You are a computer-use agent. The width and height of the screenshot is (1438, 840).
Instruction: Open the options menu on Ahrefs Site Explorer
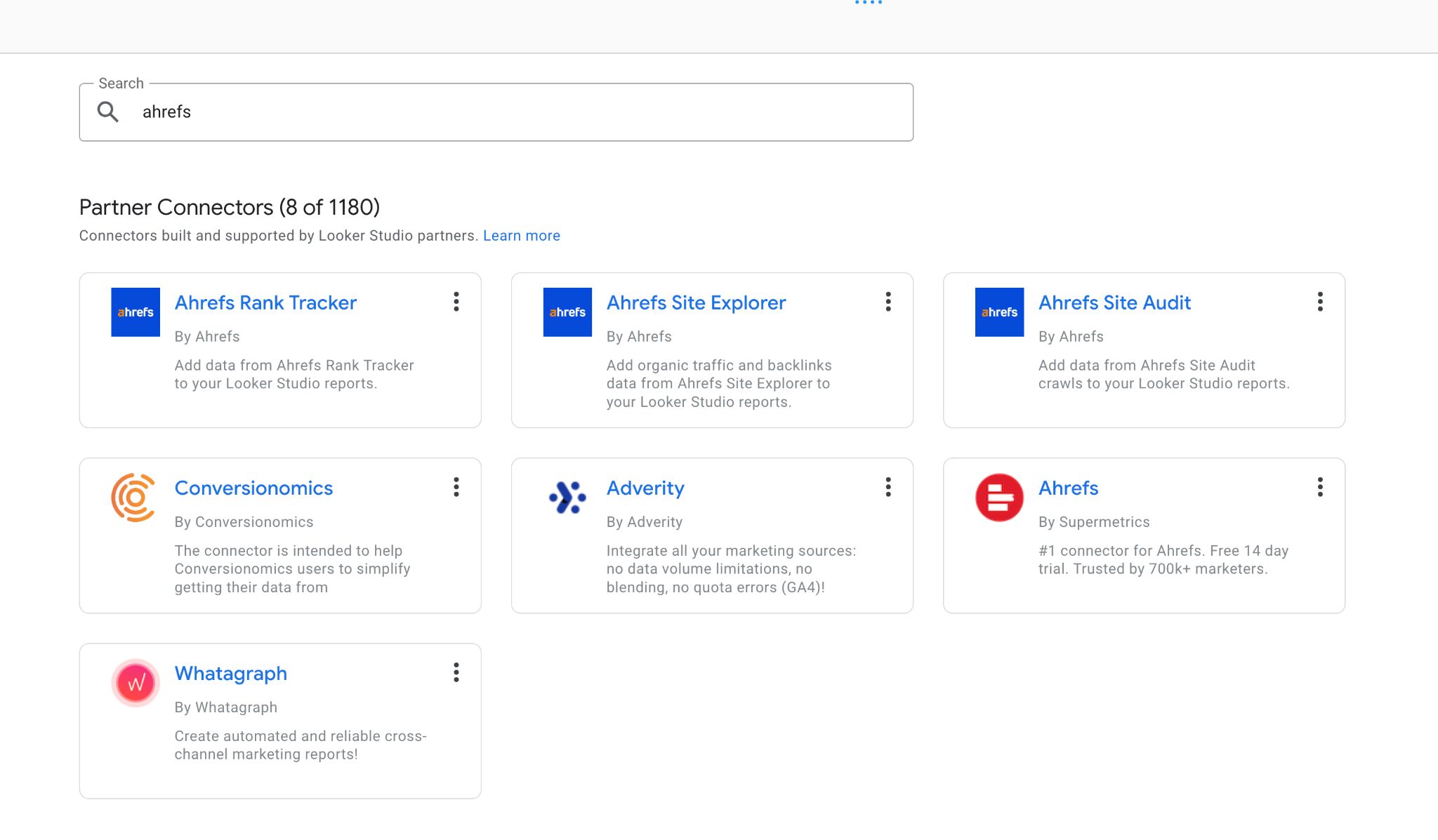(x=888, y=302)
